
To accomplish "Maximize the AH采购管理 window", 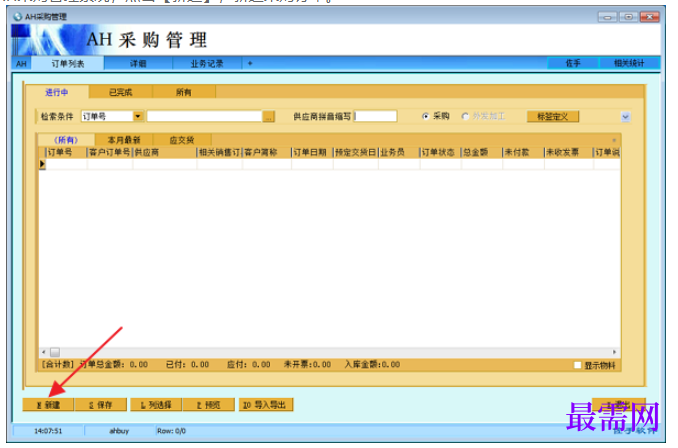I will pyautogui.click(x=628, y=17).
